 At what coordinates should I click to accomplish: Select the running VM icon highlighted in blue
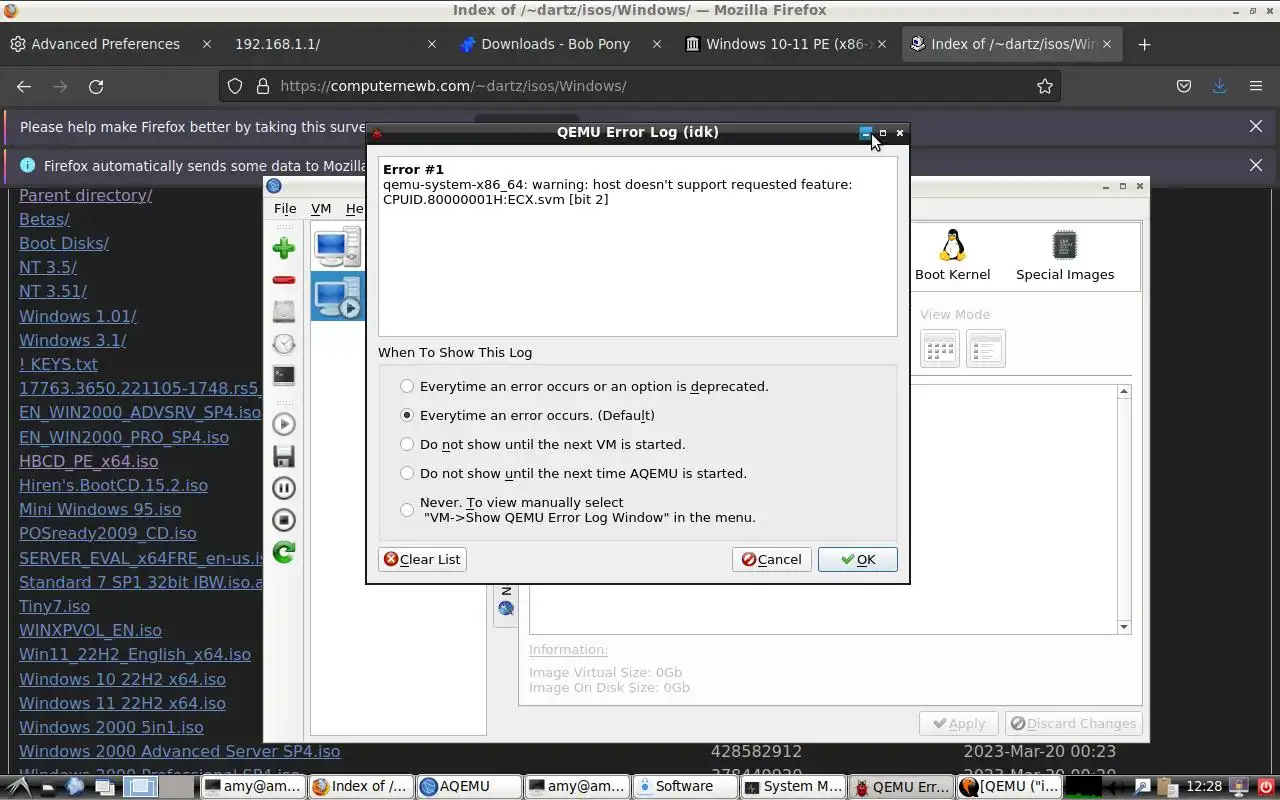336,296
